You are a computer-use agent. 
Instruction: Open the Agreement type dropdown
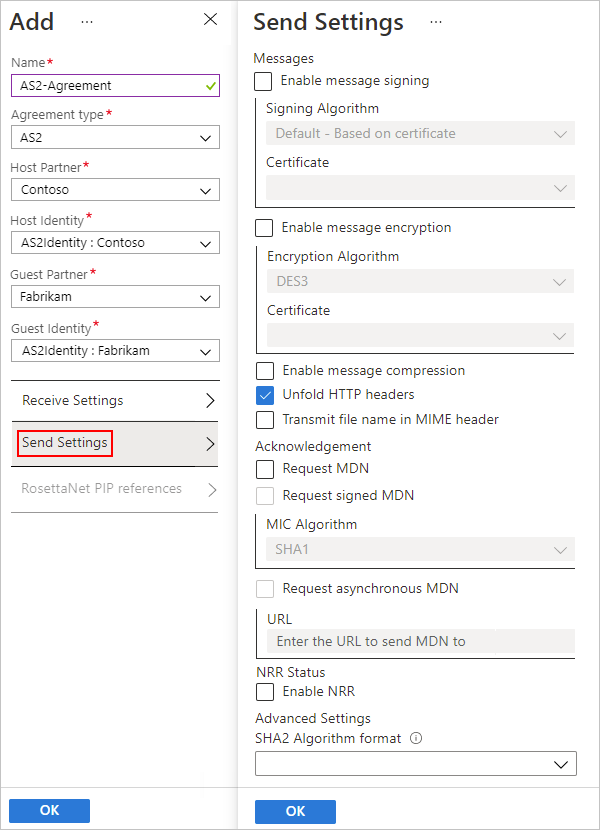click(115, 138)
